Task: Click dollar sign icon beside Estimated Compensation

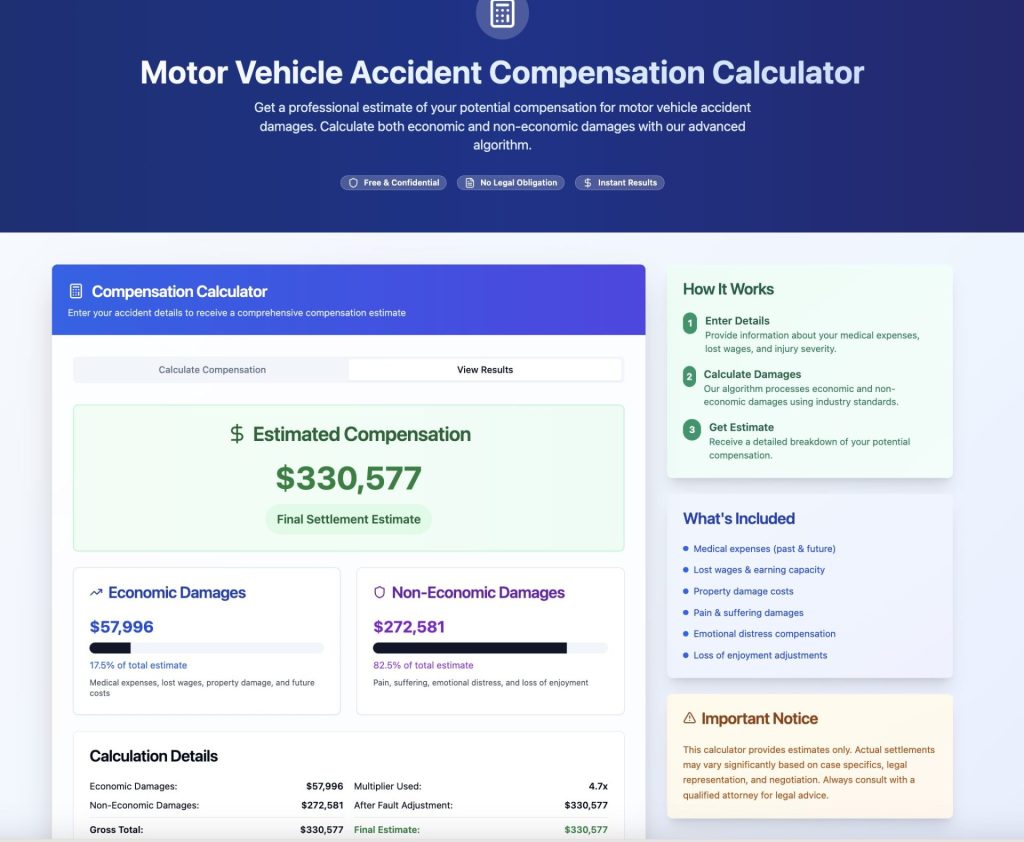Action: [236, 434]
